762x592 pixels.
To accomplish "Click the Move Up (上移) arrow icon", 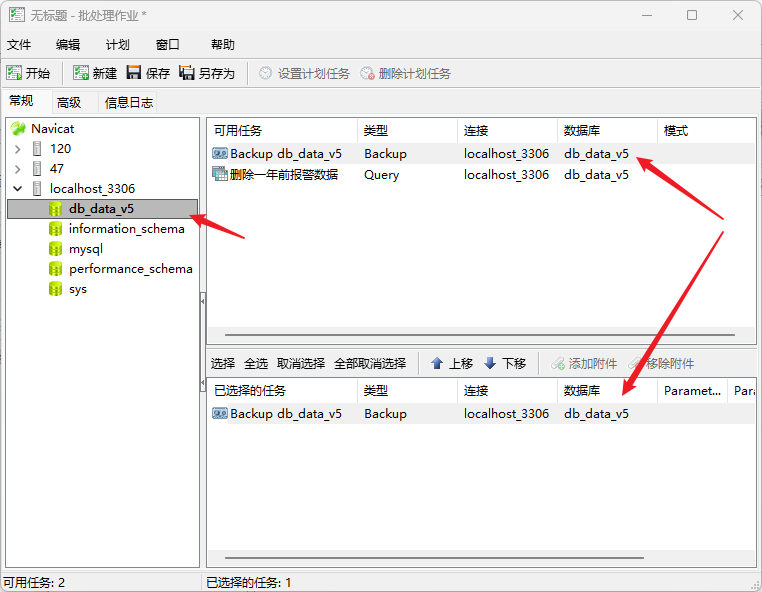I will [437, 363].
